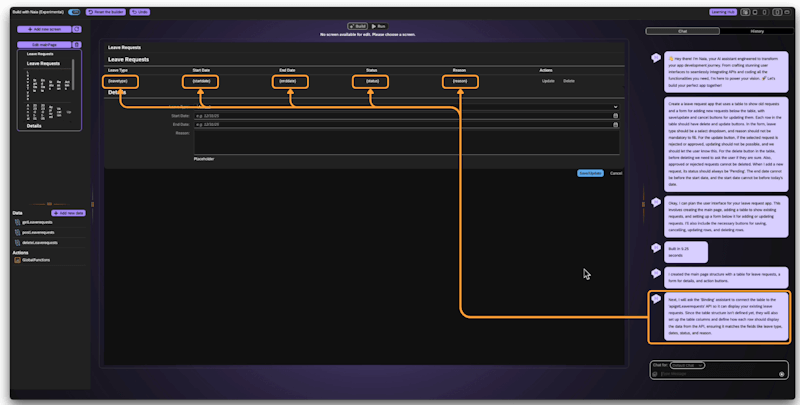Open the History tab
Screen dimensions: 800x405
[757, 31]
